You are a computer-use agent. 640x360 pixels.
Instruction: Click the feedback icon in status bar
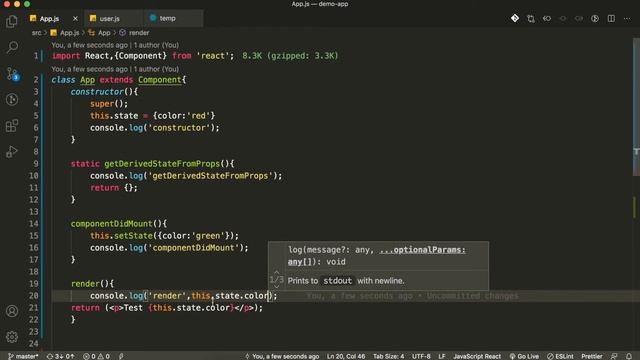coord(614,356)
